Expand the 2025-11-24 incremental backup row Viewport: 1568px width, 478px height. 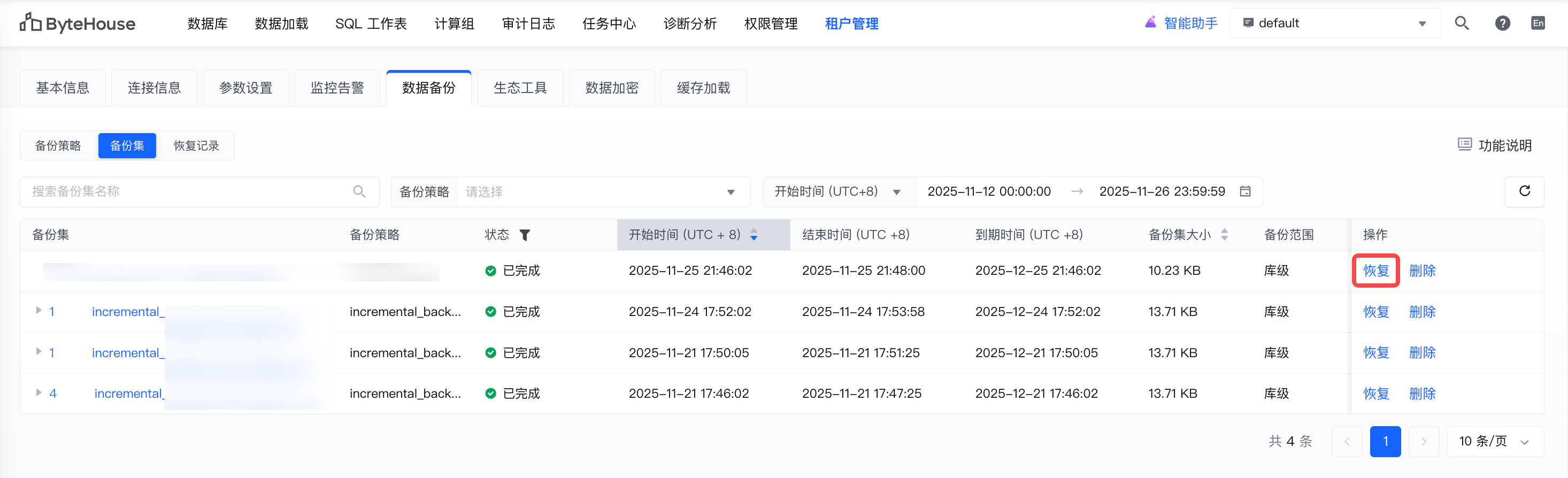39,311
